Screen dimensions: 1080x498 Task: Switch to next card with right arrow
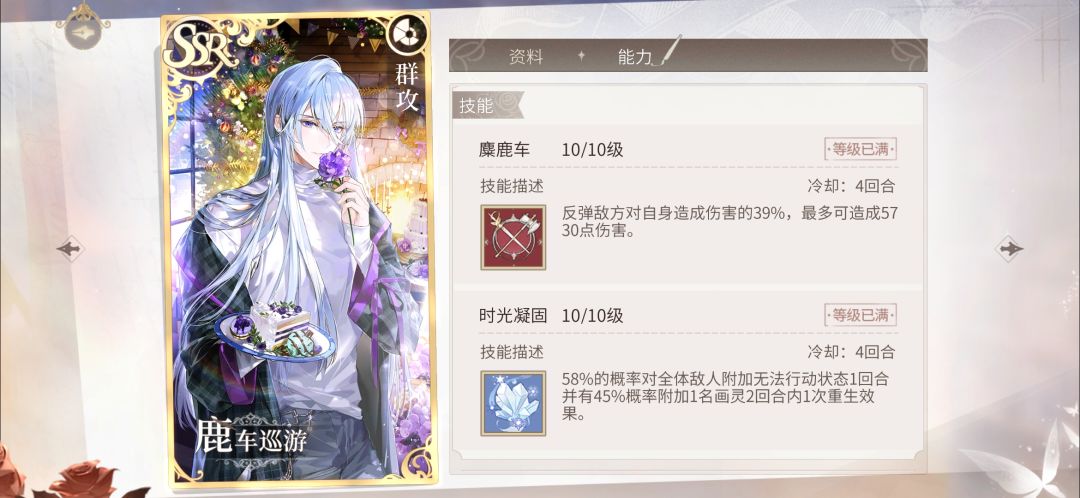tap(1010, 249)
